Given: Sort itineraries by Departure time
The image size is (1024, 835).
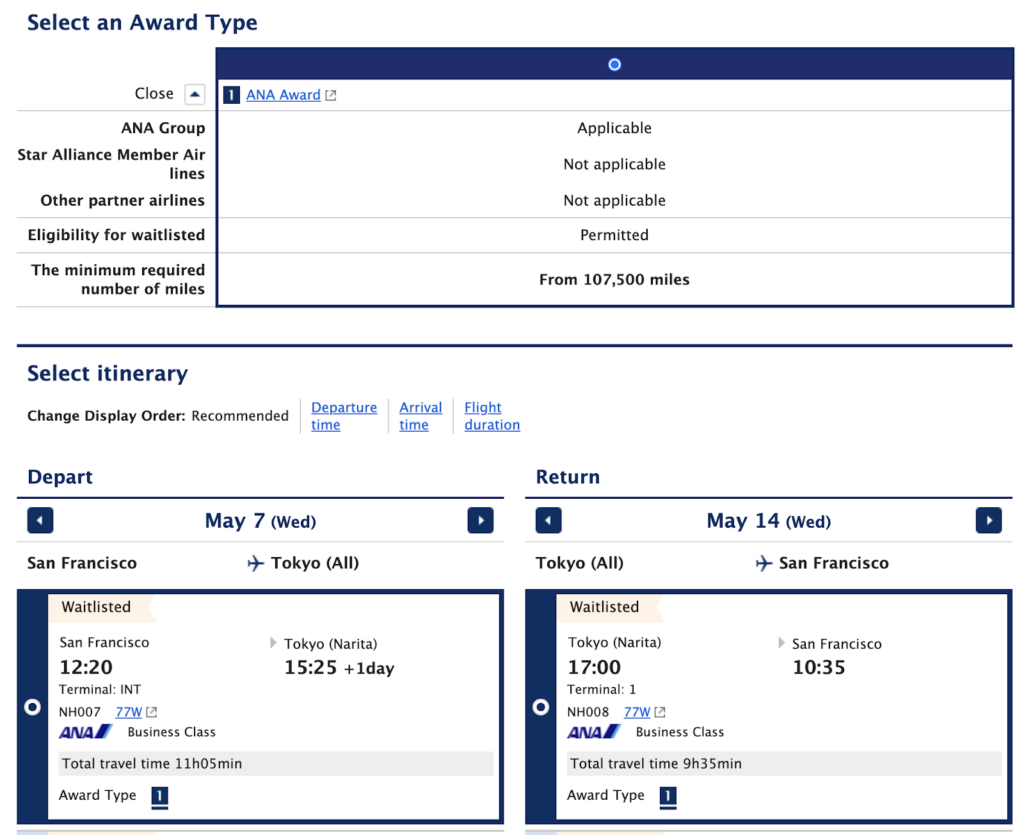Looking at the screenshot, I should tap(344, 416).
